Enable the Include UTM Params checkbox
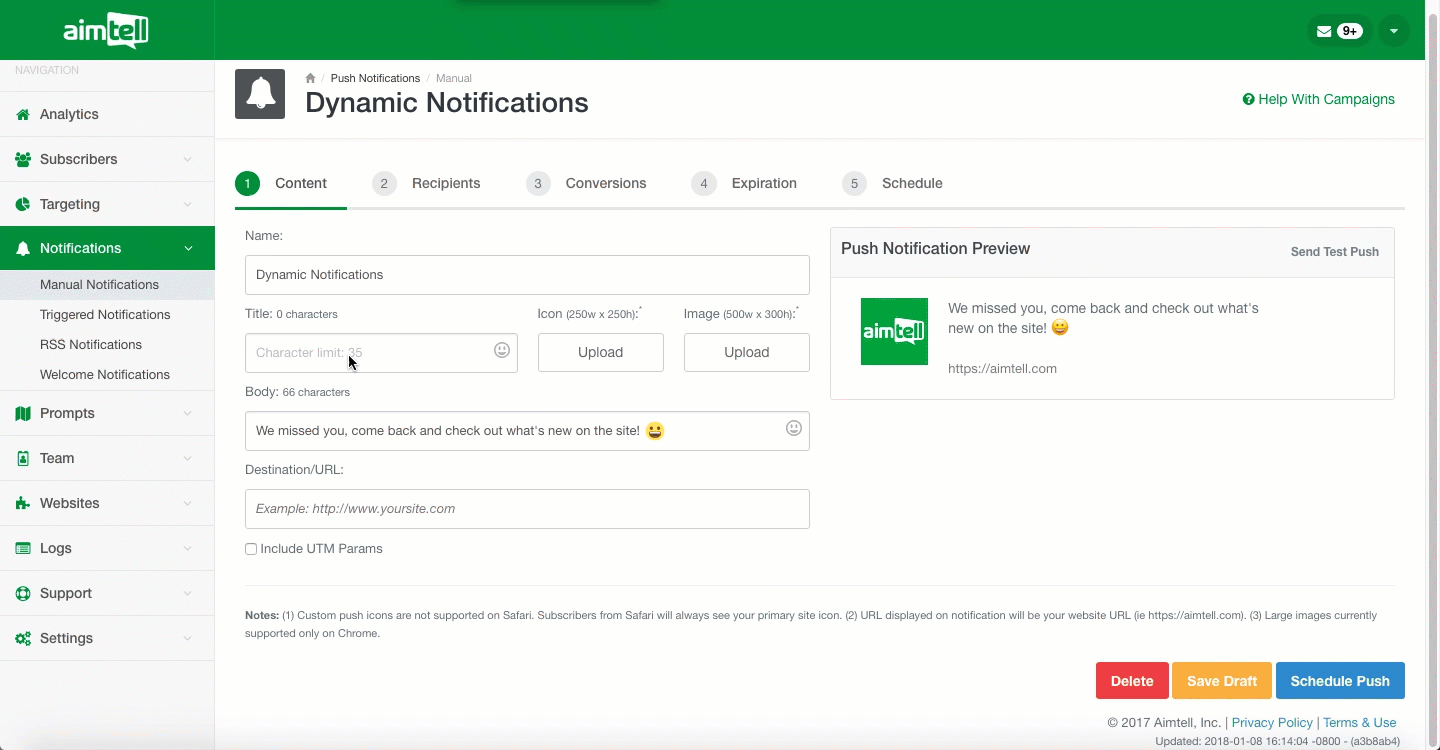This screenshot has width=1440, height=750. pos(251,549)
